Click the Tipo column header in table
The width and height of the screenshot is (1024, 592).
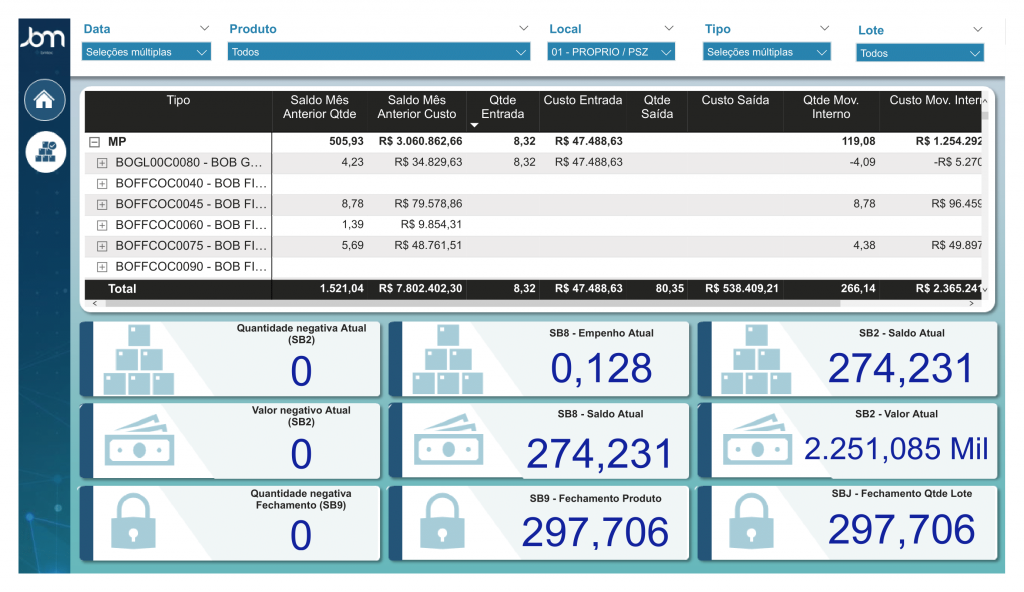tap(178, 101)
